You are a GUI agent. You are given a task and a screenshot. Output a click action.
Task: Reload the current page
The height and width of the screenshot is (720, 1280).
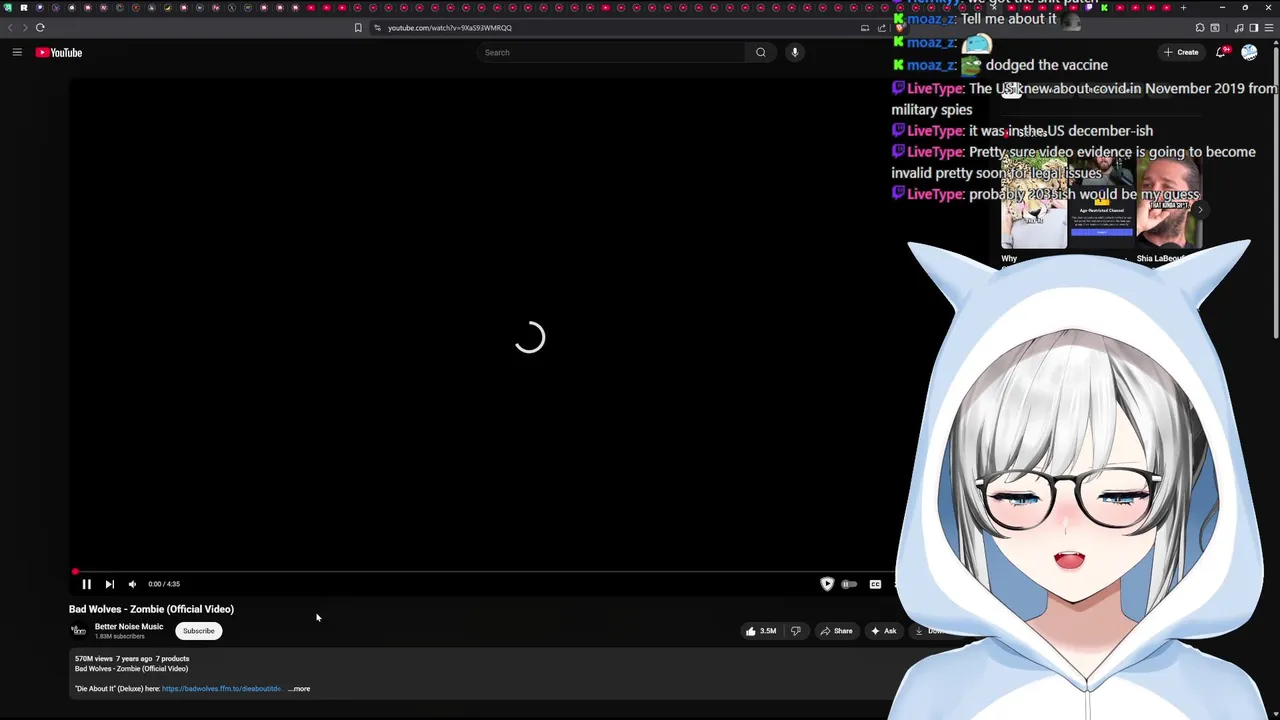(40, 28)
